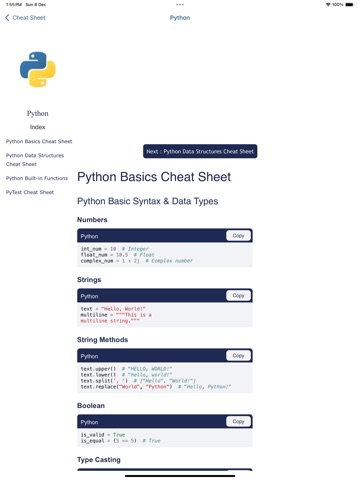Select the 'is_equal = (5 == 5)' code line
This screenshot has width=360, height=480.
pos(120,441)
